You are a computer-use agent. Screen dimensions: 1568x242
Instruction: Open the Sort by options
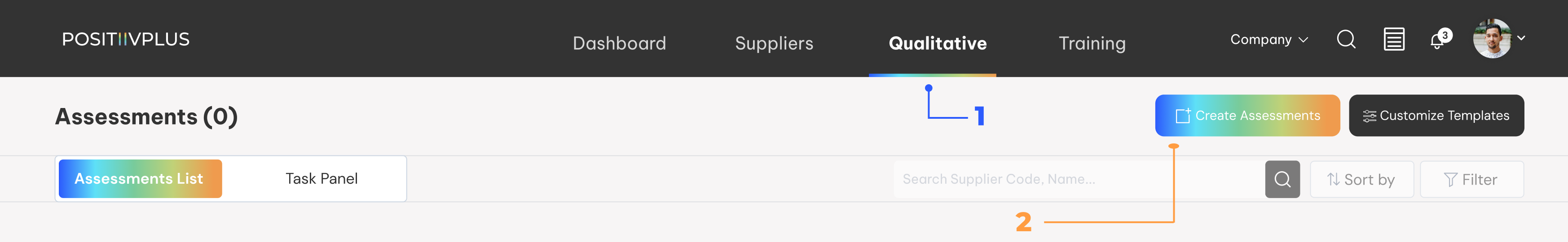point(1361,179)
